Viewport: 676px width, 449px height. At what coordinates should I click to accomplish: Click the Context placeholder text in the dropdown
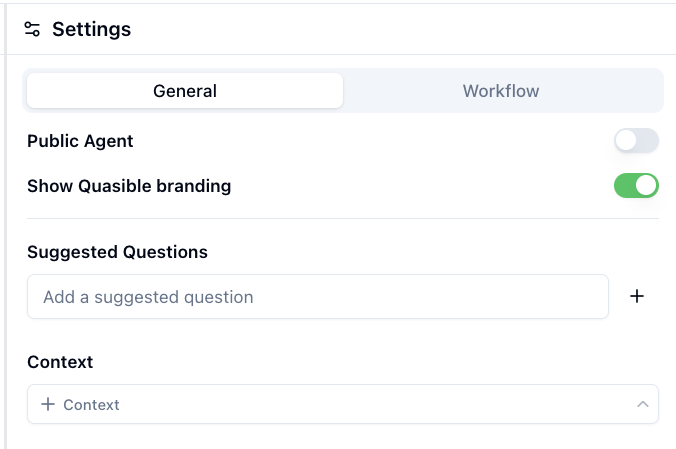(91, 405)
